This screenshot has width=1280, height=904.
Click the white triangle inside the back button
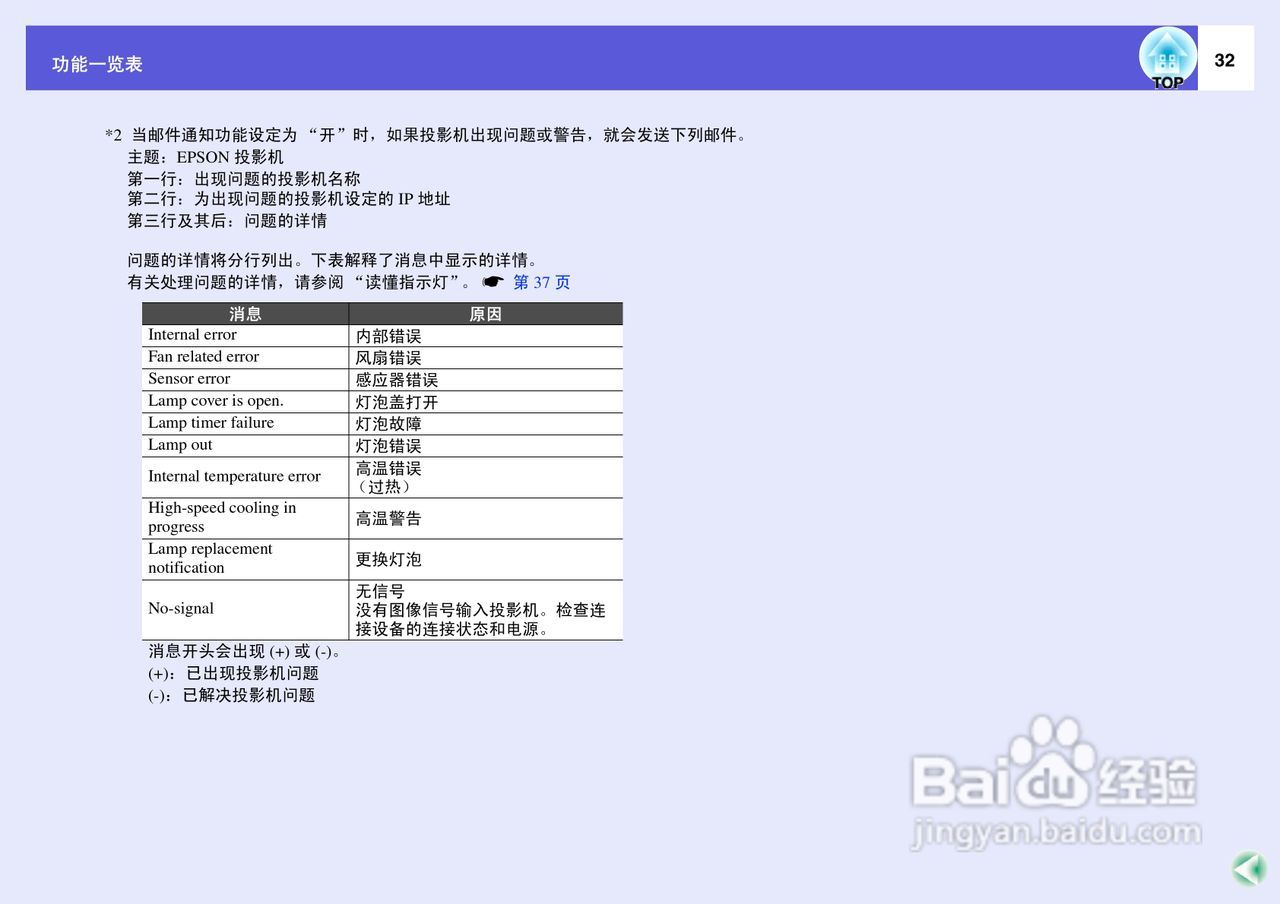click(x=1245, y=868)
